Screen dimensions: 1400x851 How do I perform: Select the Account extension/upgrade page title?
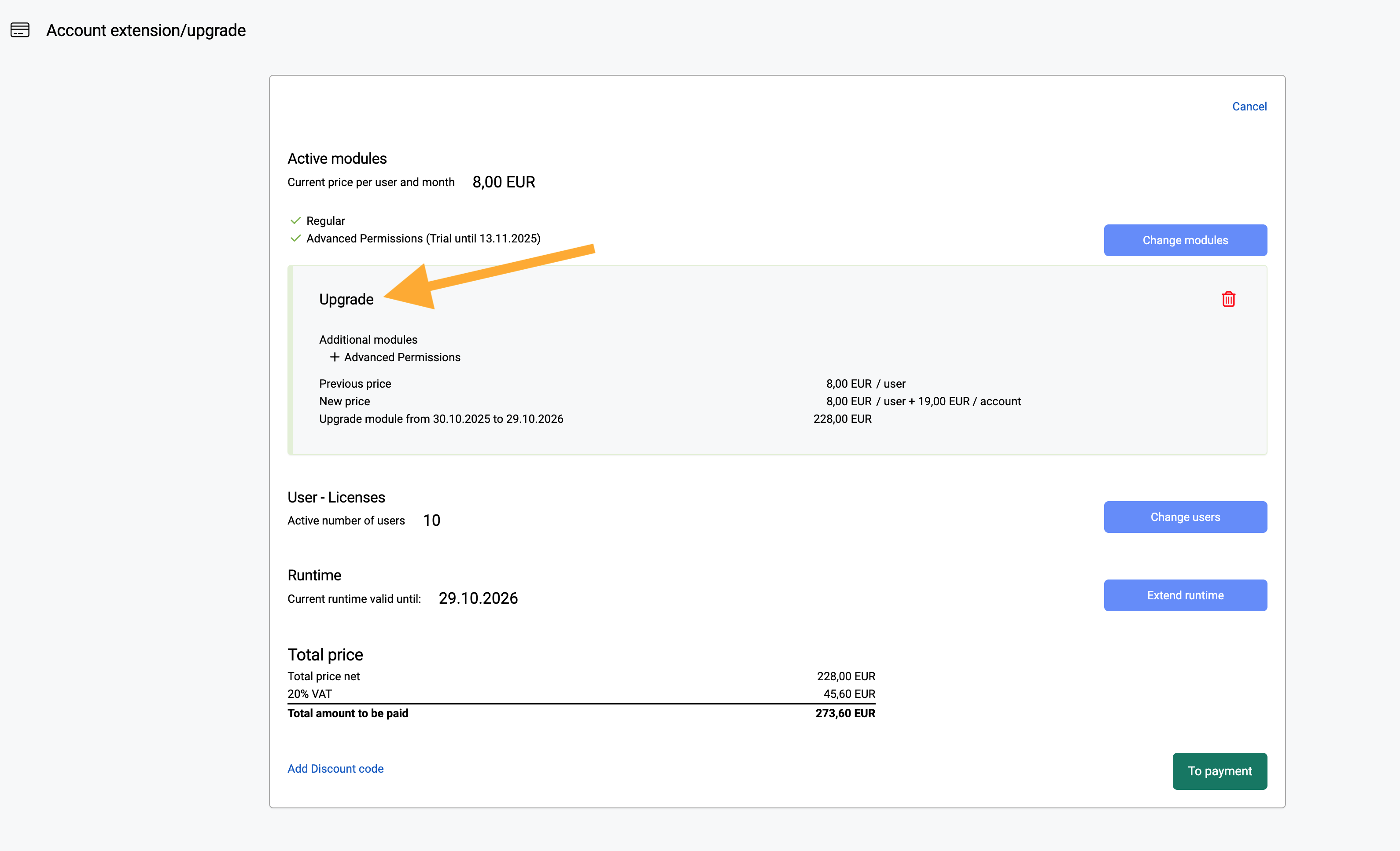click(x=146, y=30)
